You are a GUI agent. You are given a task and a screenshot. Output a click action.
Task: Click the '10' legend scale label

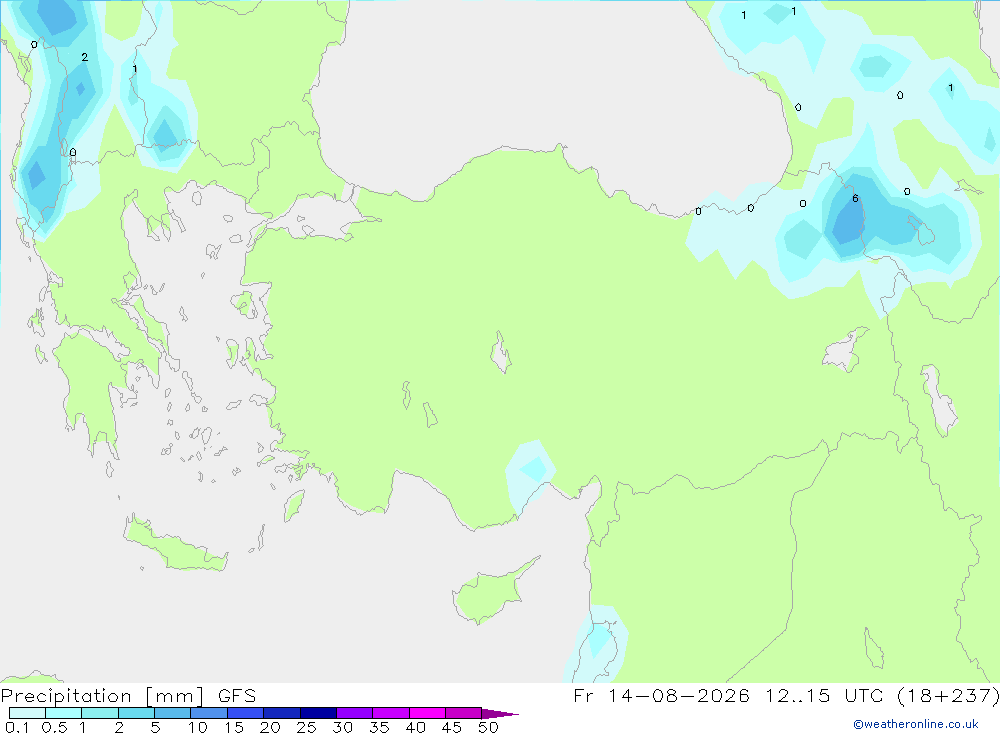click(198, 727)
